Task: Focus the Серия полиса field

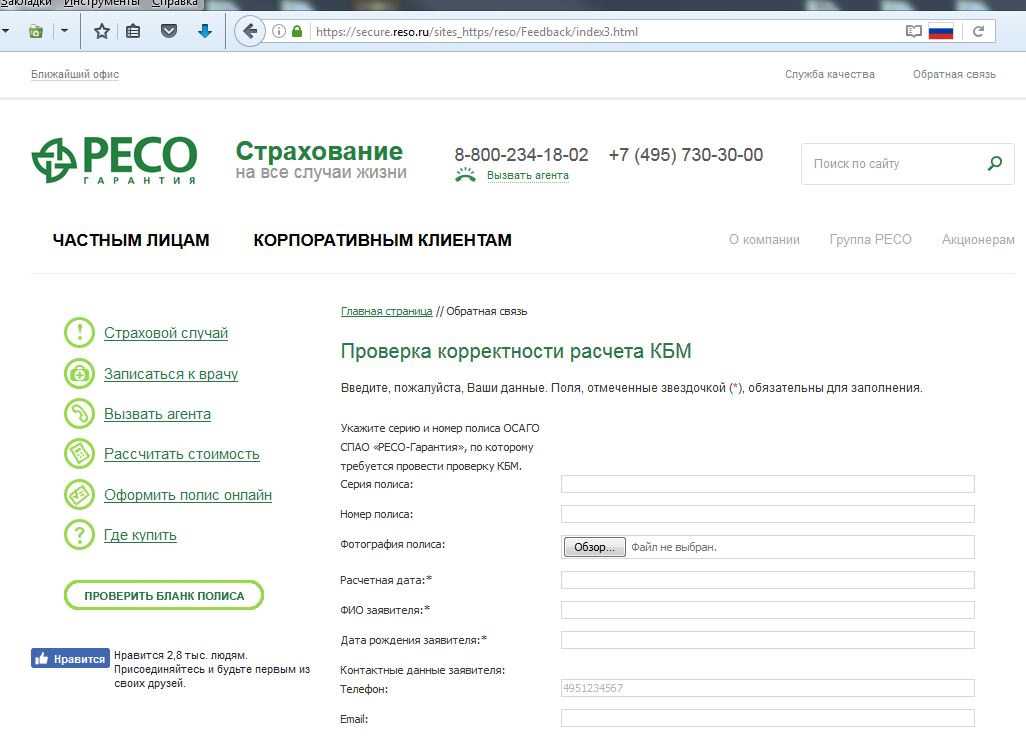Action: click(768, 484)
